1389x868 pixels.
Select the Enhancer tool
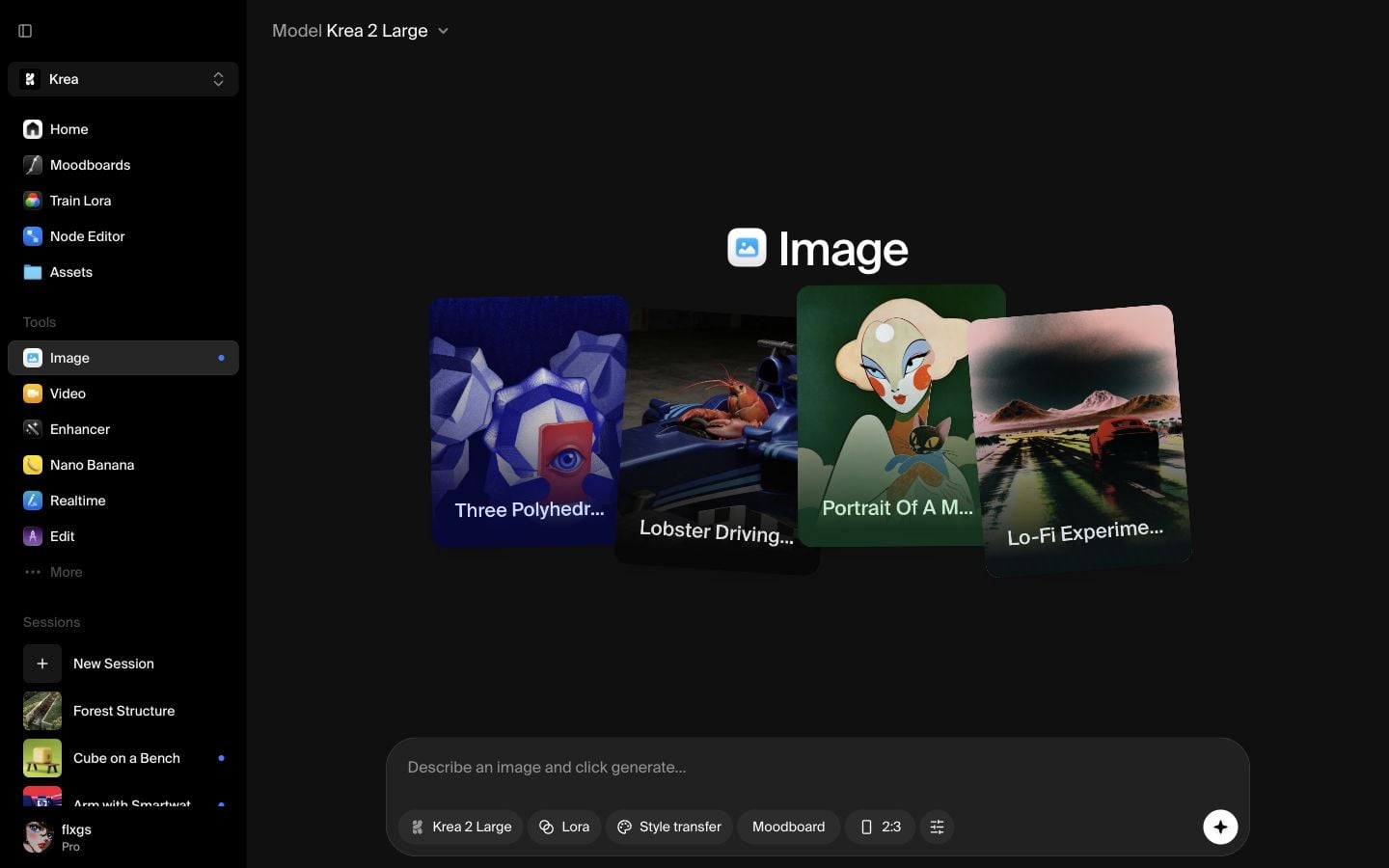click(x=123, y=429)
